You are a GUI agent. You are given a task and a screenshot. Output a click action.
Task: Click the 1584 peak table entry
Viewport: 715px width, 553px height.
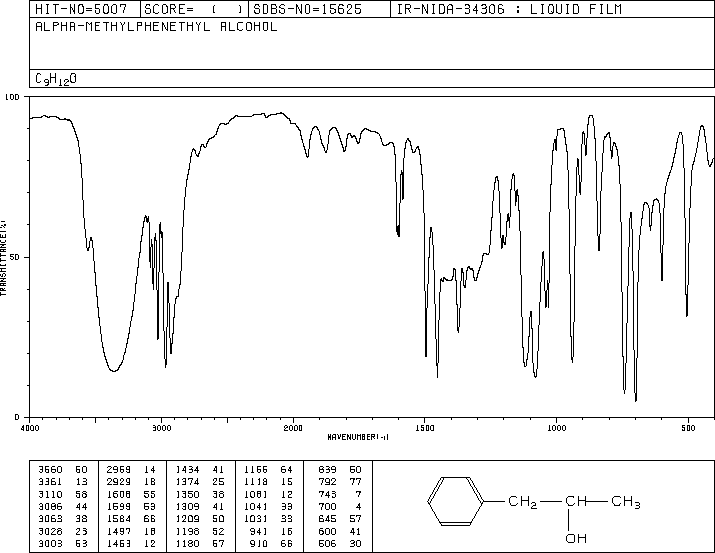(119, 519)
